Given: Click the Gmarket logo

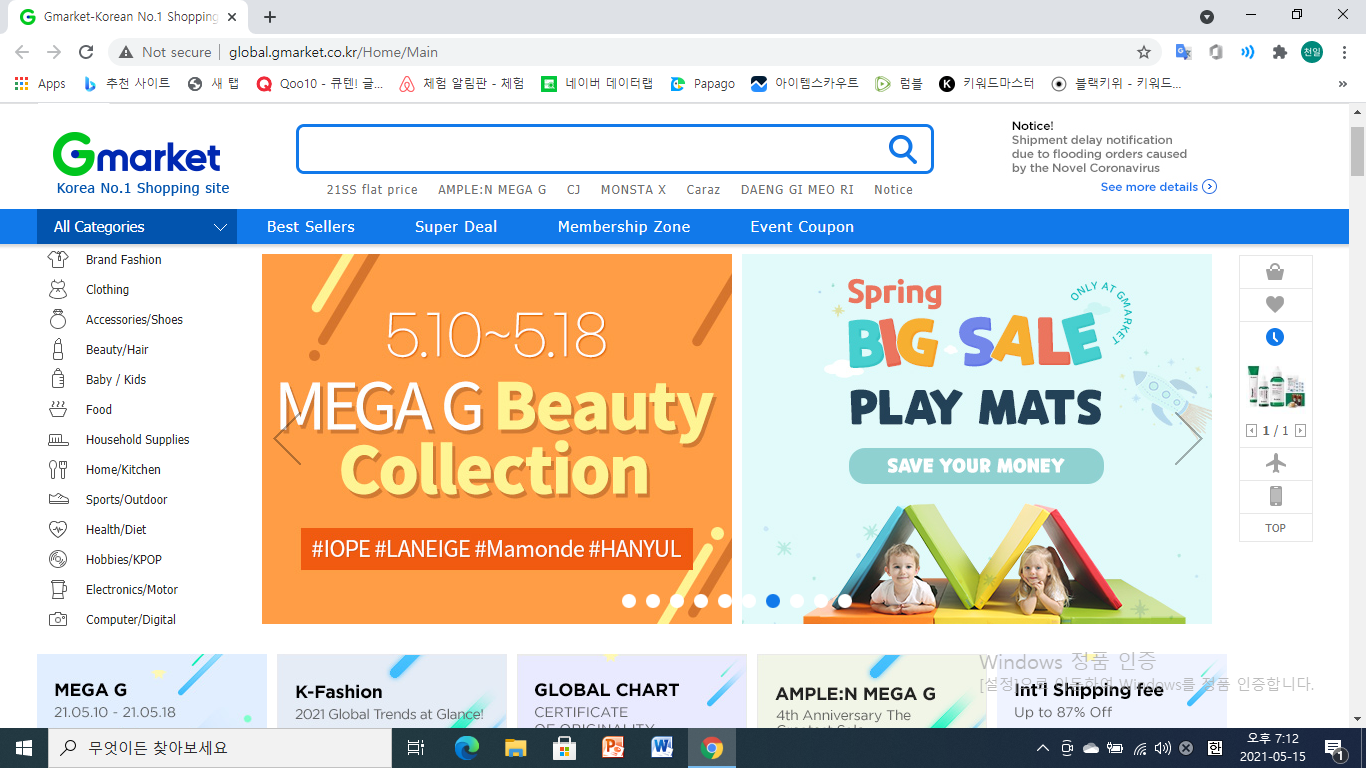Looking at the screenshot, I should tap(137, 156).
